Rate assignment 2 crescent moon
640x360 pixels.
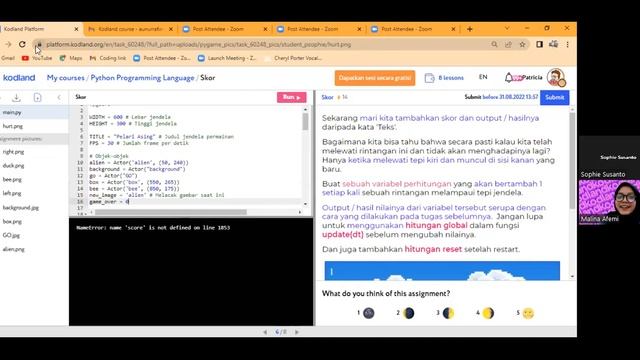[408, 313]
